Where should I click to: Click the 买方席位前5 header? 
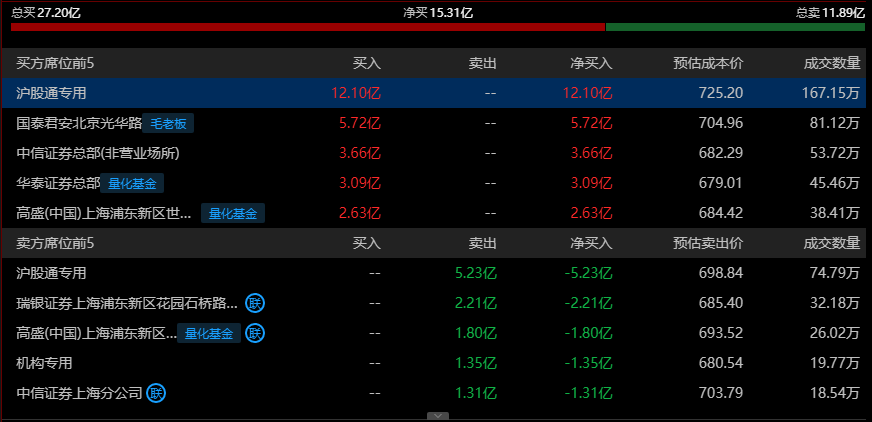pyautogui.click(x=55, y=63)
